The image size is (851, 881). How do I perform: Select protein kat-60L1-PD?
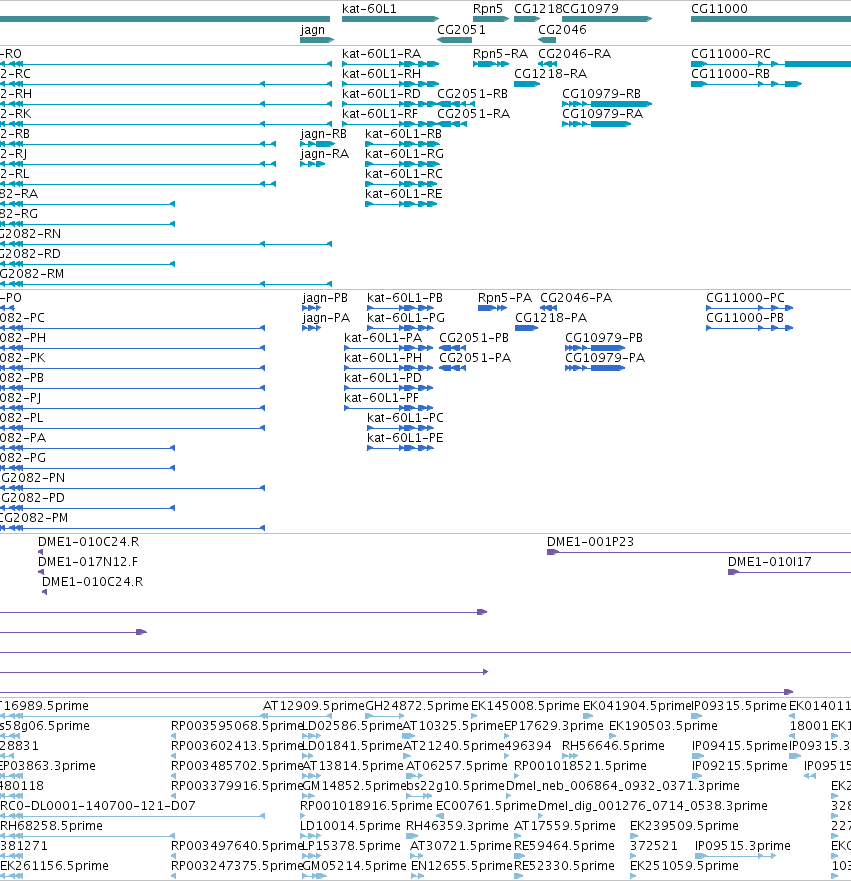point(383,378)
